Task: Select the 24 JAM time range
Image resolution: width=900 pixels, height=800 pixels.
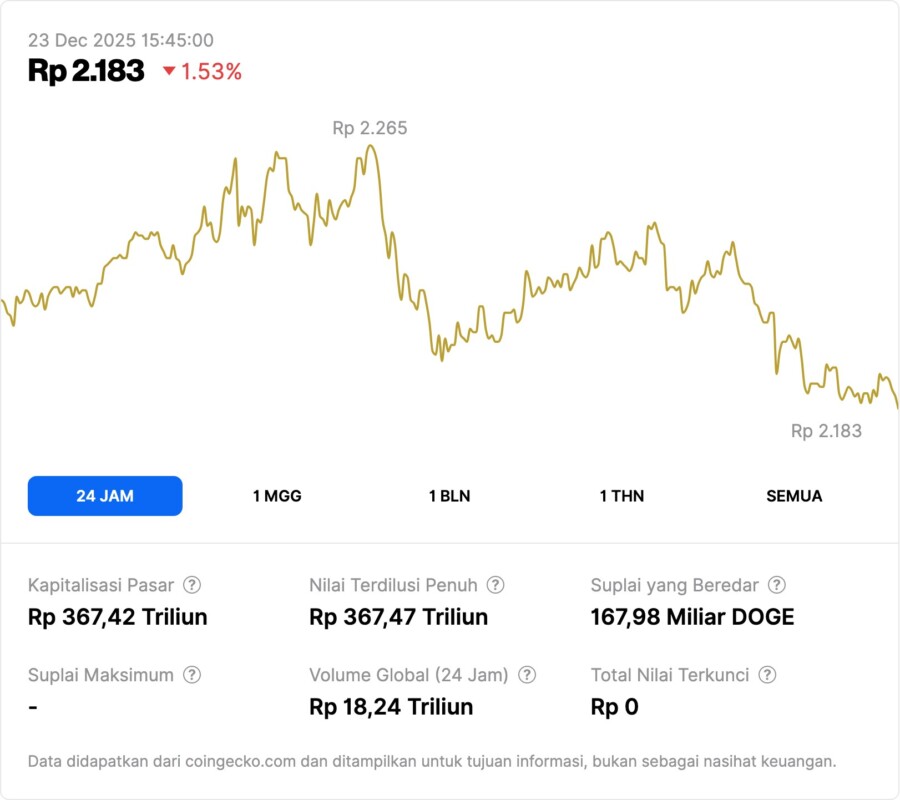Action: (105, 496)
